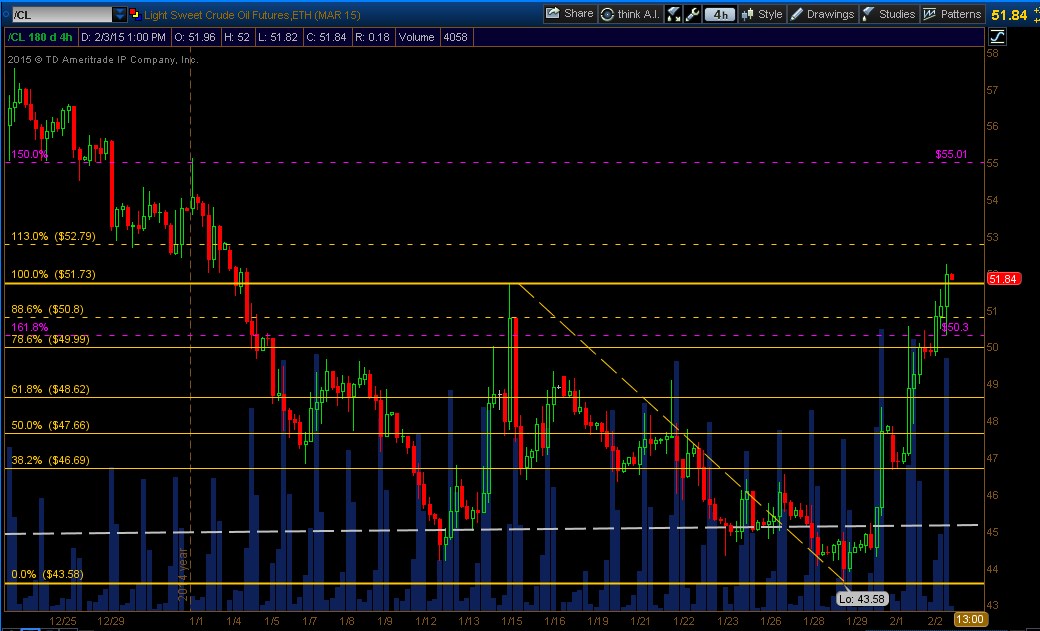The height and width of the screenshot is (631, 1040).
Task: Click the 1/29 date on time axis
Action: tap(856, 621)
